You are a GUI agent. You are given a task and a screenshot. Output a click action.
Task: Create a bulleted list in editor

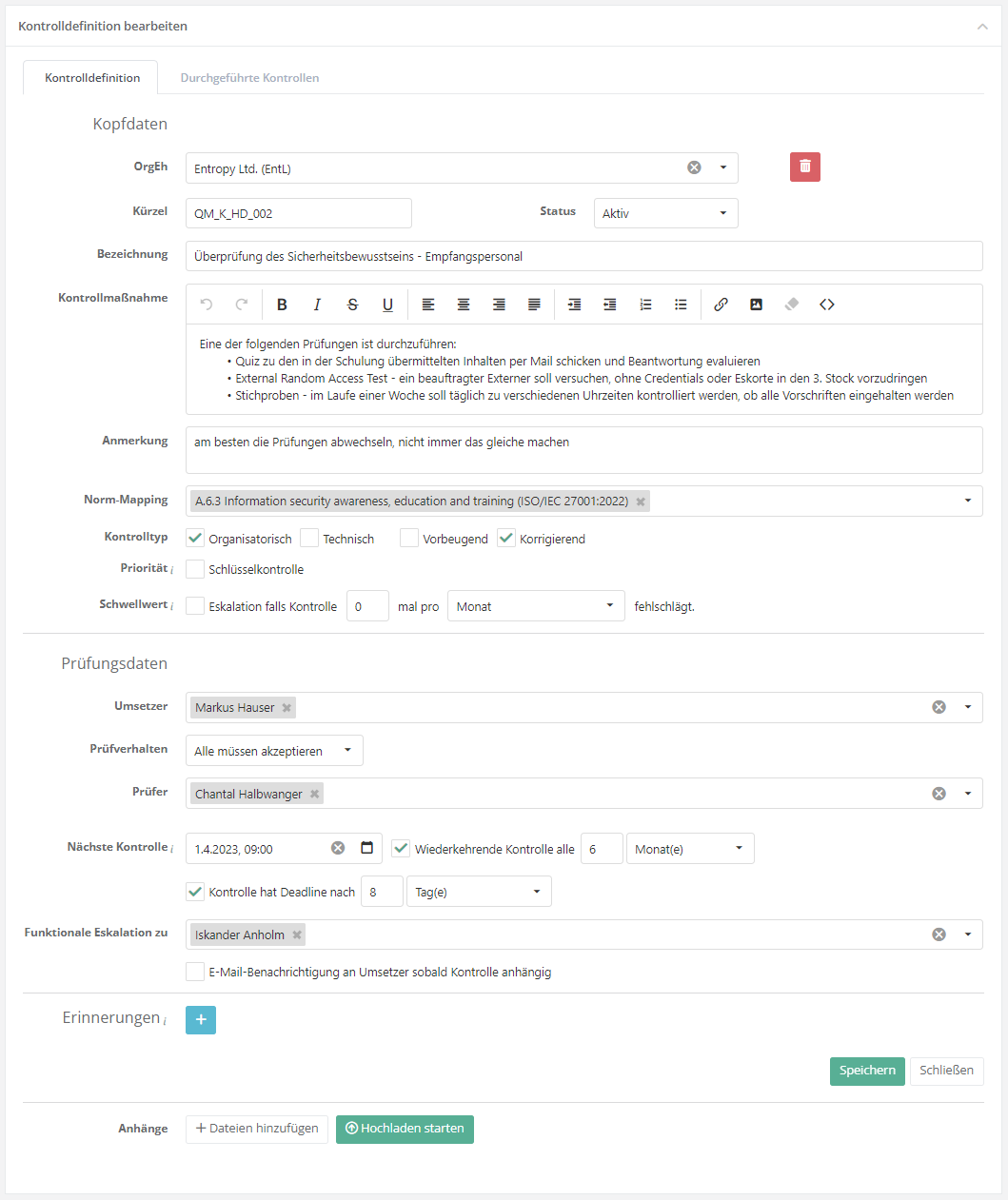[681, 305]
